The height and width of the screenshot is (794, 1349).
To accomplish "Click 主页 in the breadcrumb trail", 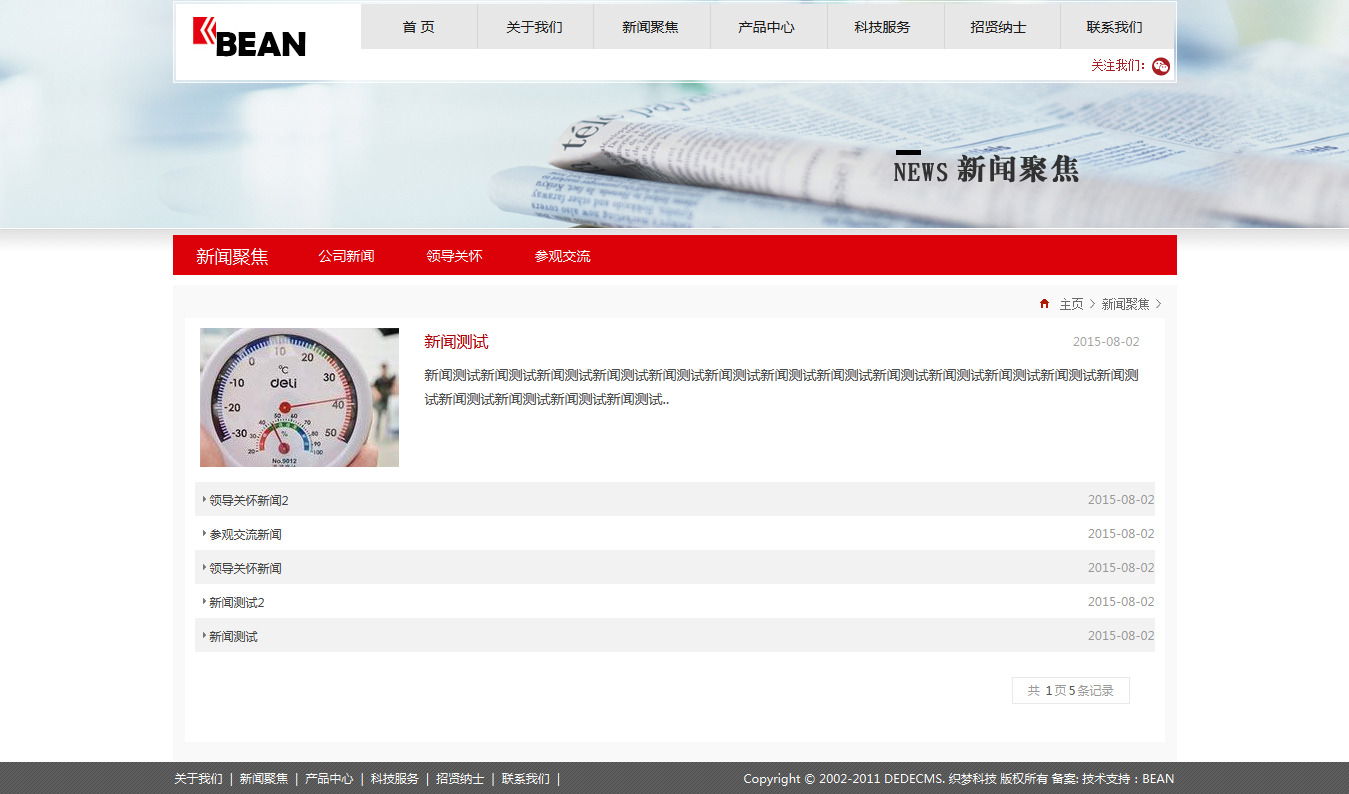I will tap(1071, 304).
